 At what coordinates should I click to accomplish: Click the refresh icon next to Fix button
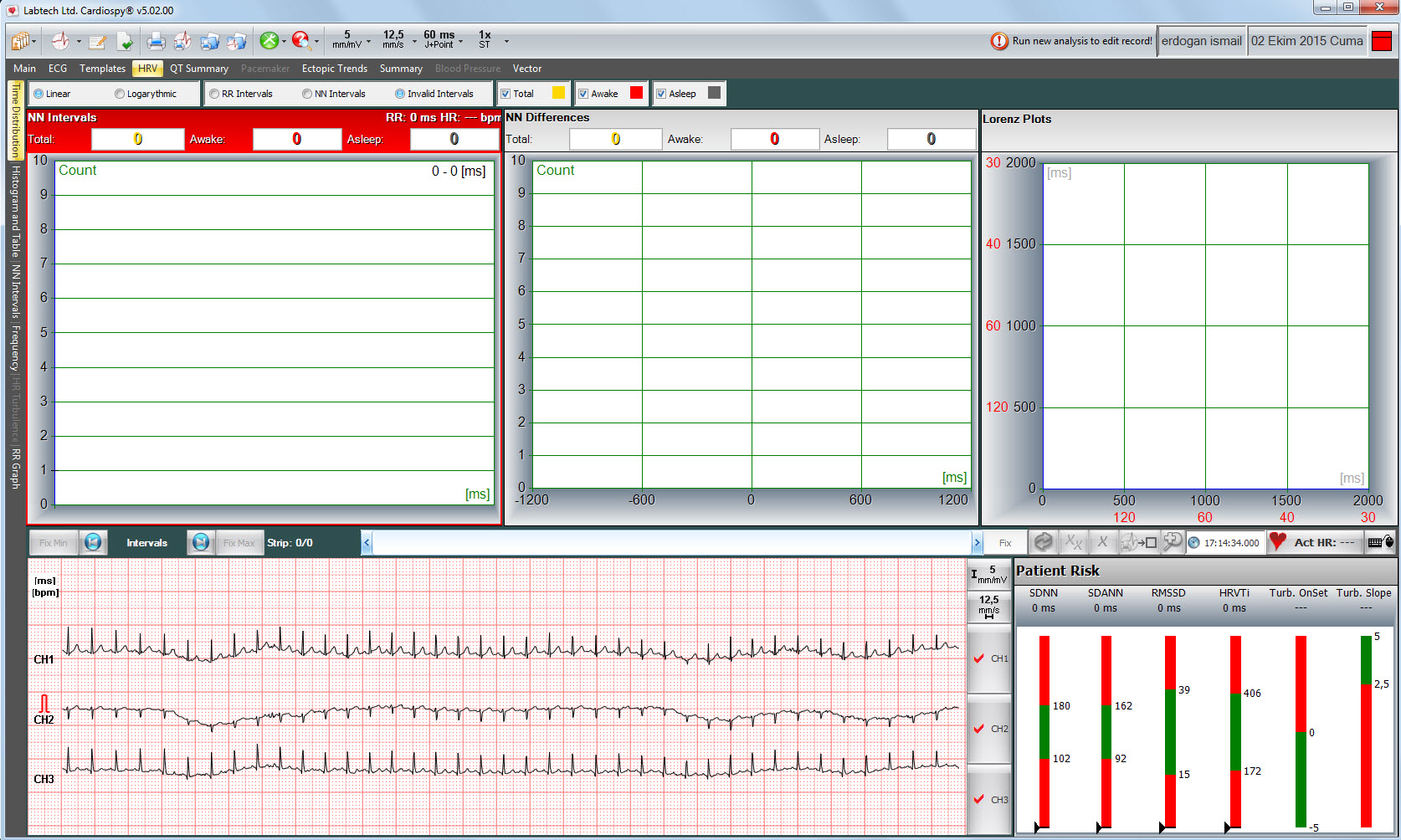1043,542
